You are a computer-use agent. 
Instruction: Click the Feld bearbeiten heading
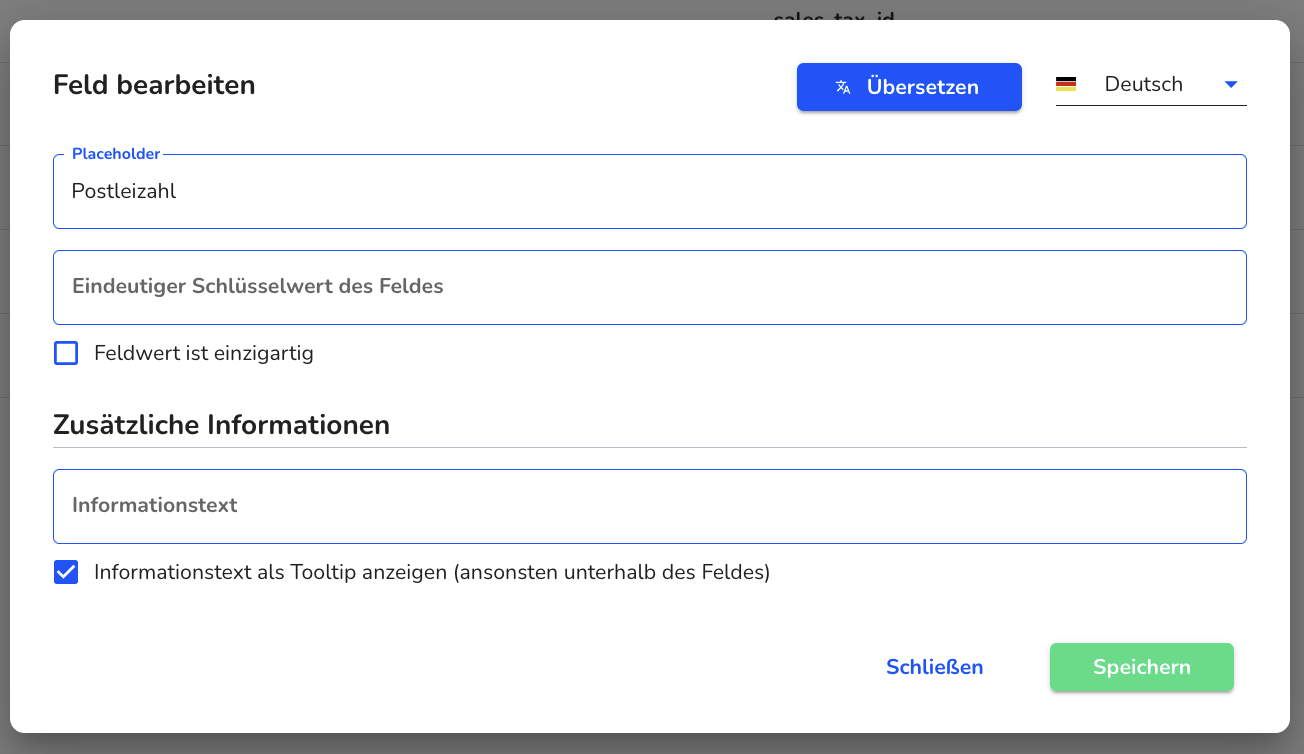154,85
